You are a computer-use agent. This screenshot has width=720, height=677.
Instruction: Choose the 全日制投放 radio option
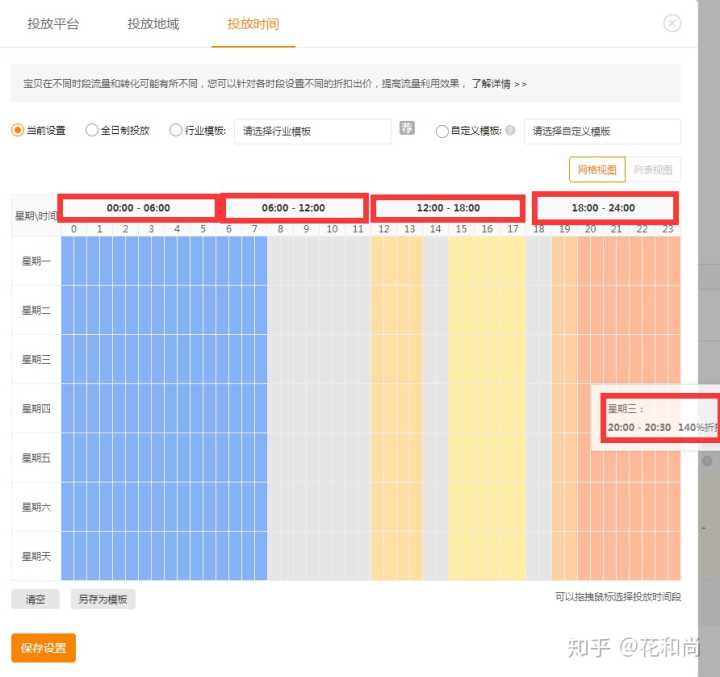pos(92,130)
